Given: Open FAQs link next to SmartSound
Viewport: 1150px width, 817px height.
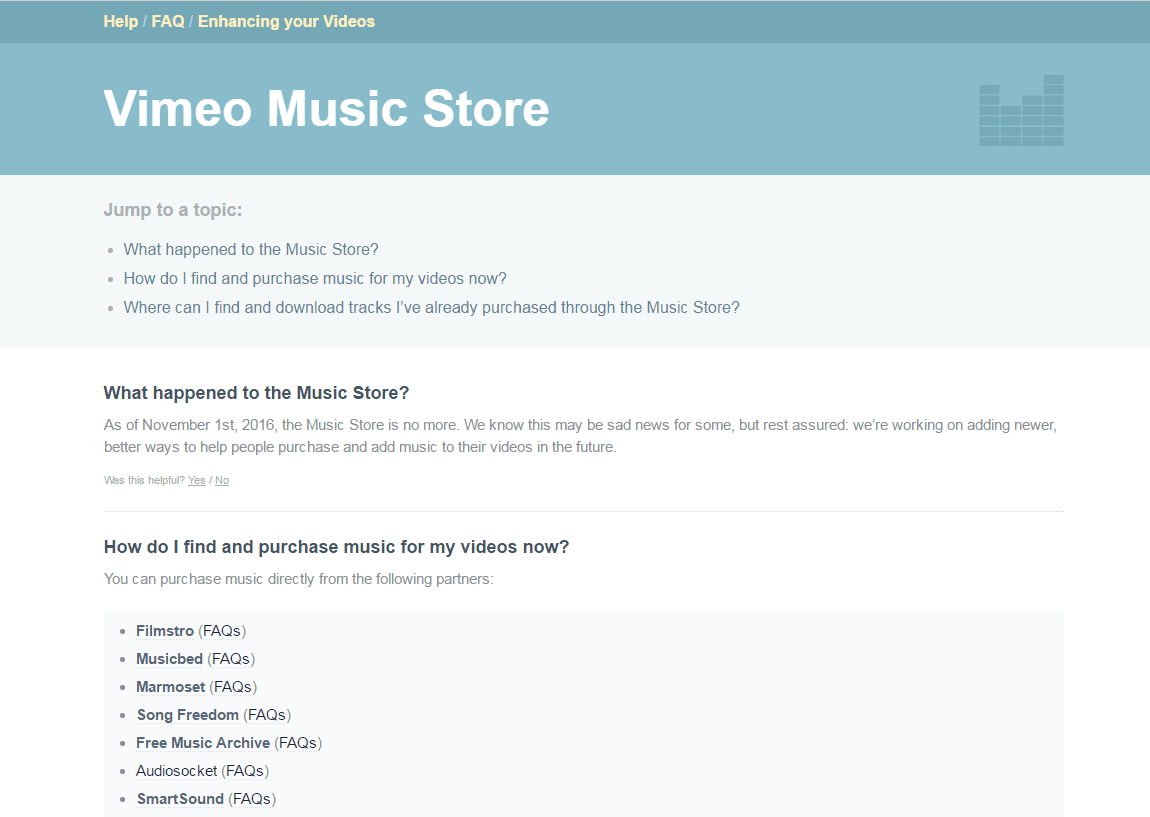Looking at the screenshot, I should coord(252,798).
